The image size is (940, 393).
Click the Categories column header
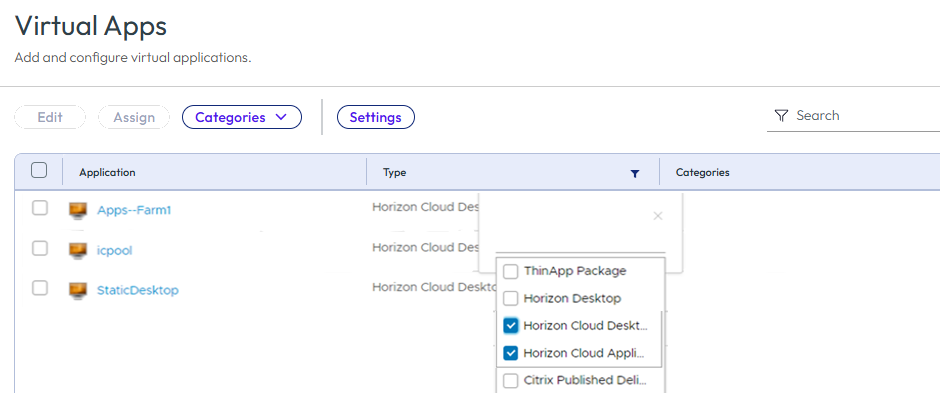click(703, 173)
